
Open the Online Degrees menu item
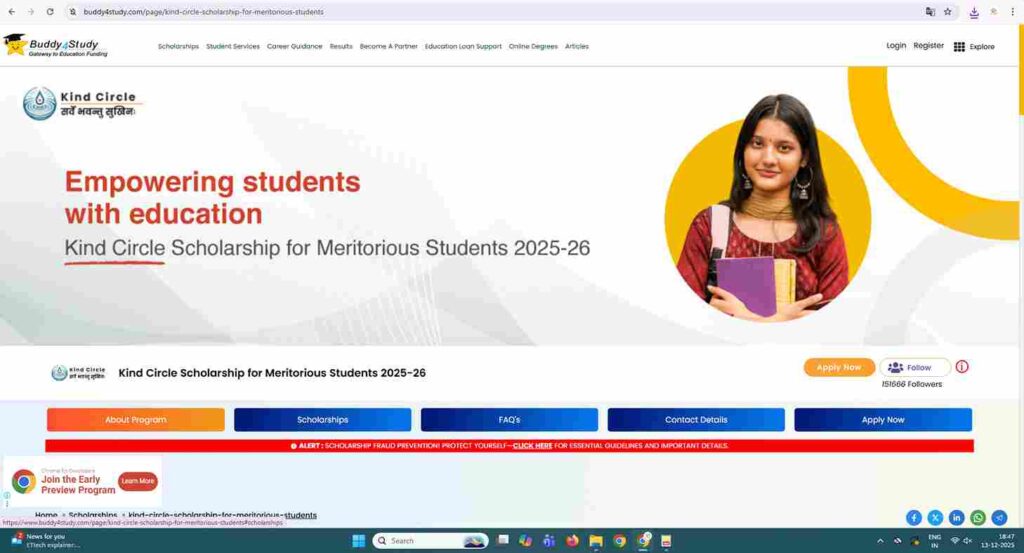tap(533, 46)
